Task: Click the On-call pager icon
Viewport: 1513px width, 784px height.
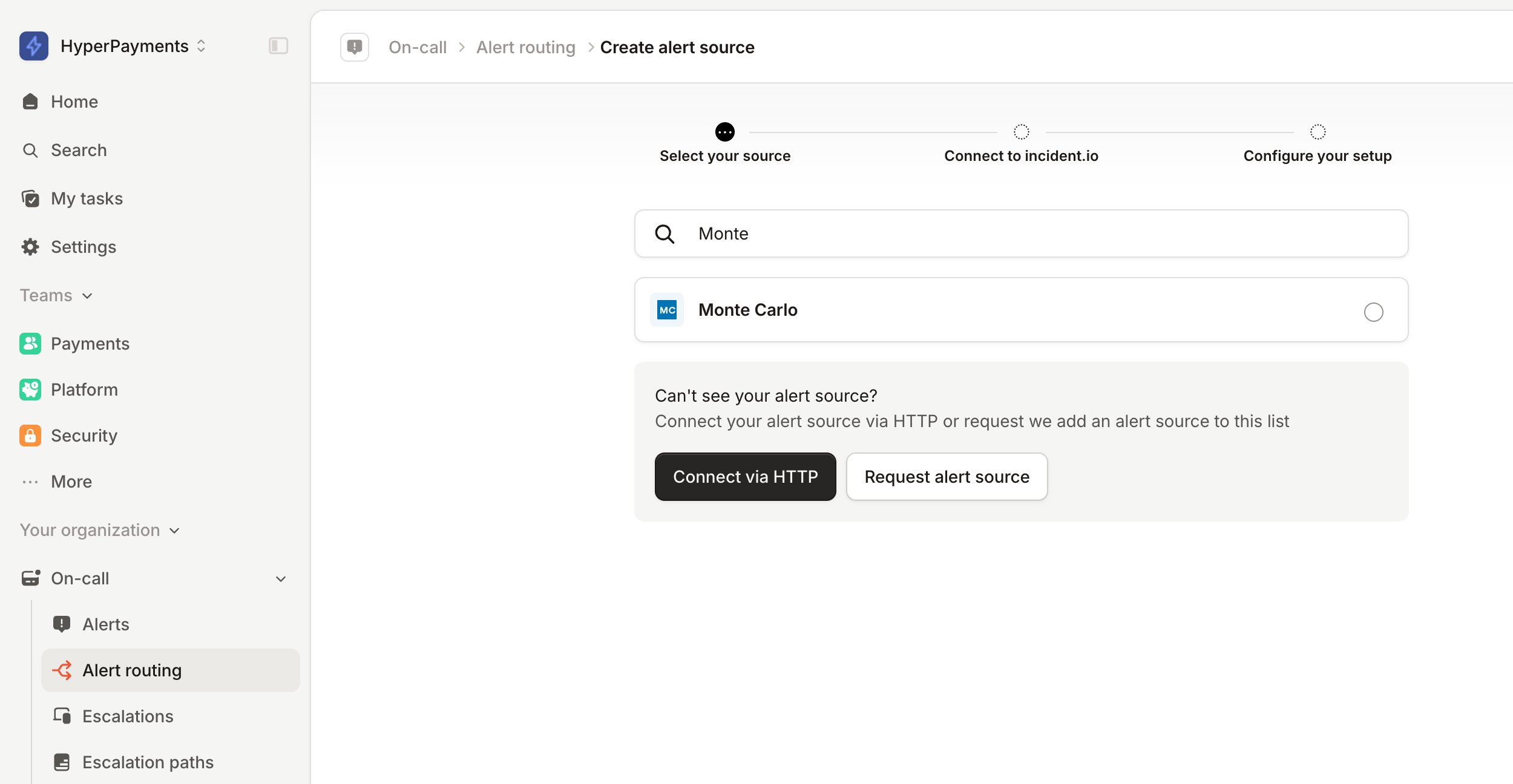Action: (31, 578)
